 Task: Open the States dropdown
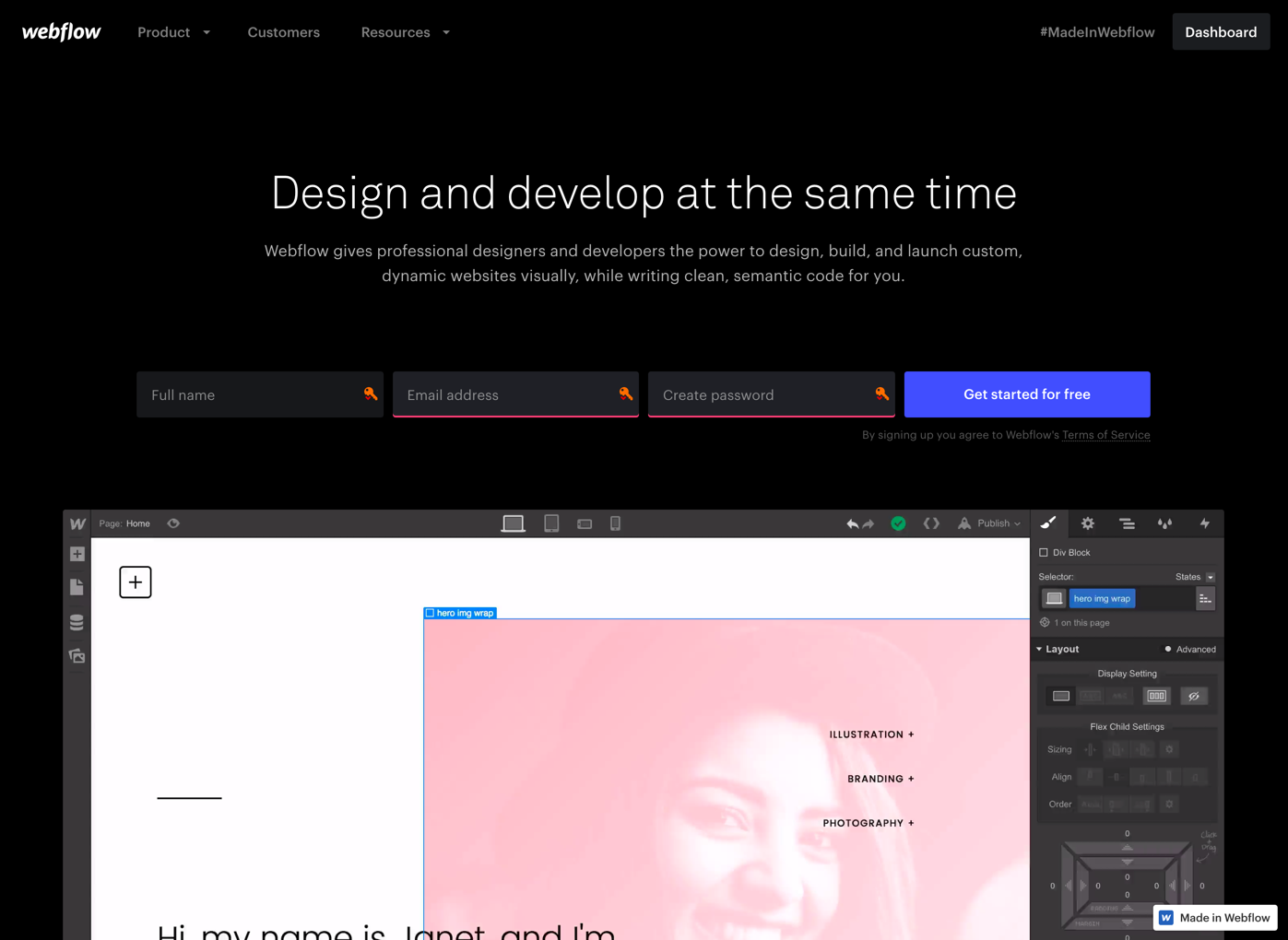pyautogui.click(x=1195, y=577)
